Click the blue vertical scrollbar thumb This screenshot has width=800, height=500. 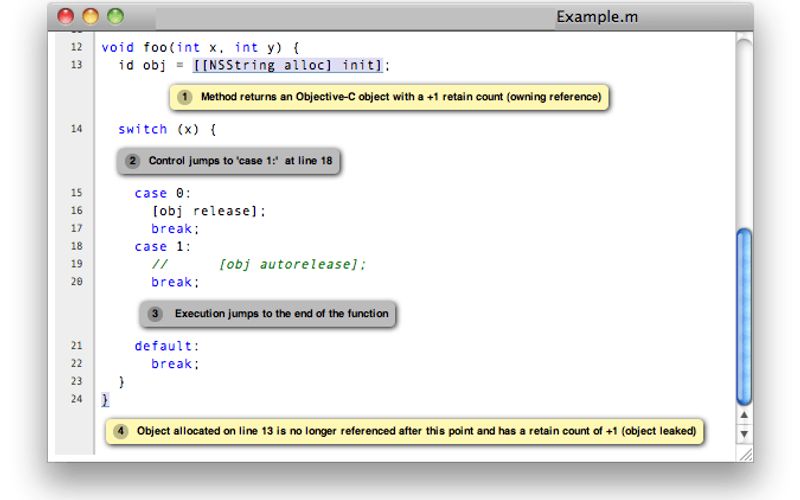tap(743, 315)
